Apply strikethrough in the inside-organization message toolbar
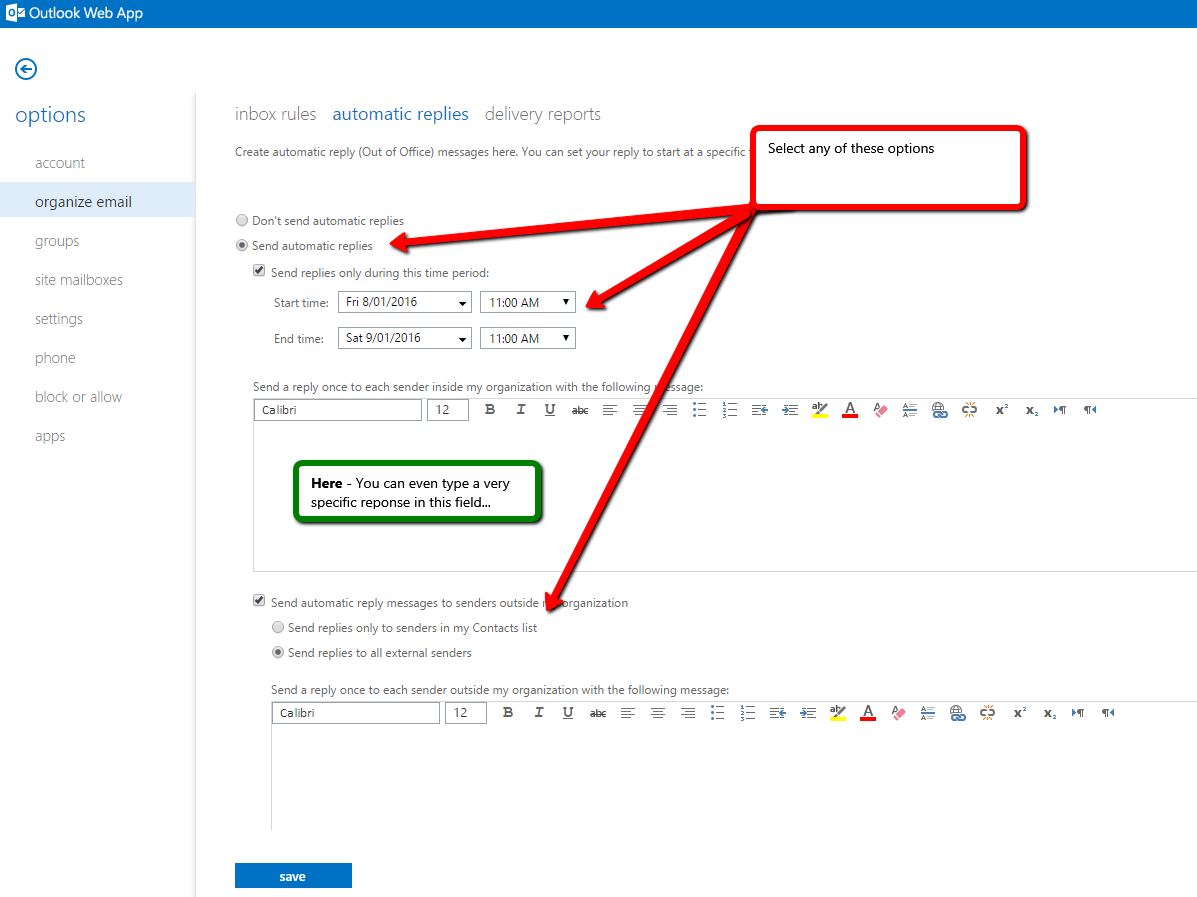 pyautogui.click(x=580, y=410)
